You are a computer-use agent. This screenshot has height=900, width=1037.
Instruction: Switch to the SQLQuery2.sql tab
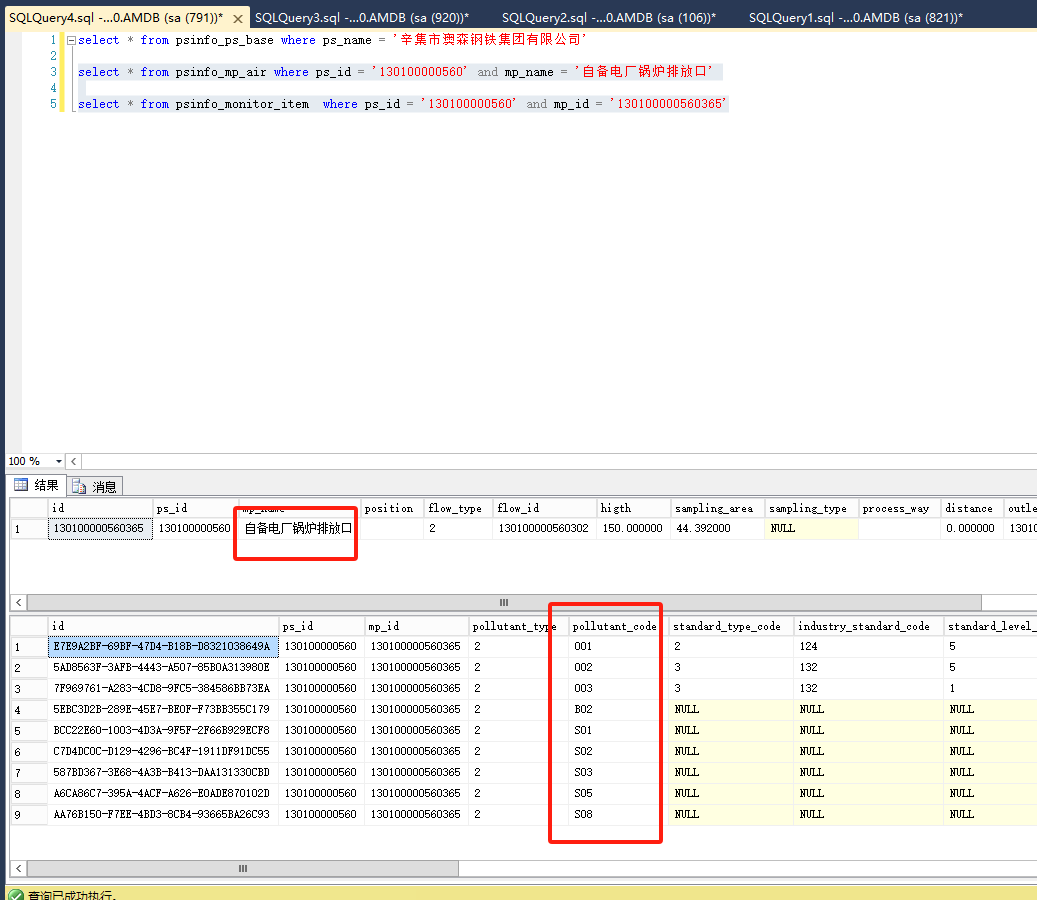pyautogui.click(x=608, y=18)
